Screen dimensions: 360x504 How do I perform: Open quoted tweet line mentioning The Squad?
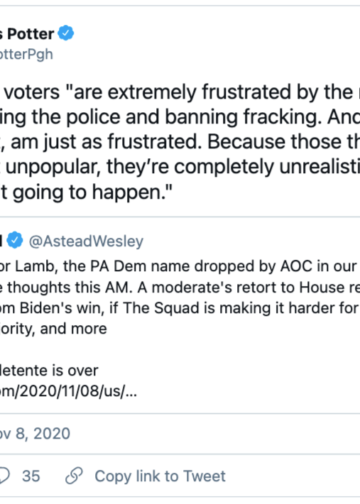[x=180, y=308]
